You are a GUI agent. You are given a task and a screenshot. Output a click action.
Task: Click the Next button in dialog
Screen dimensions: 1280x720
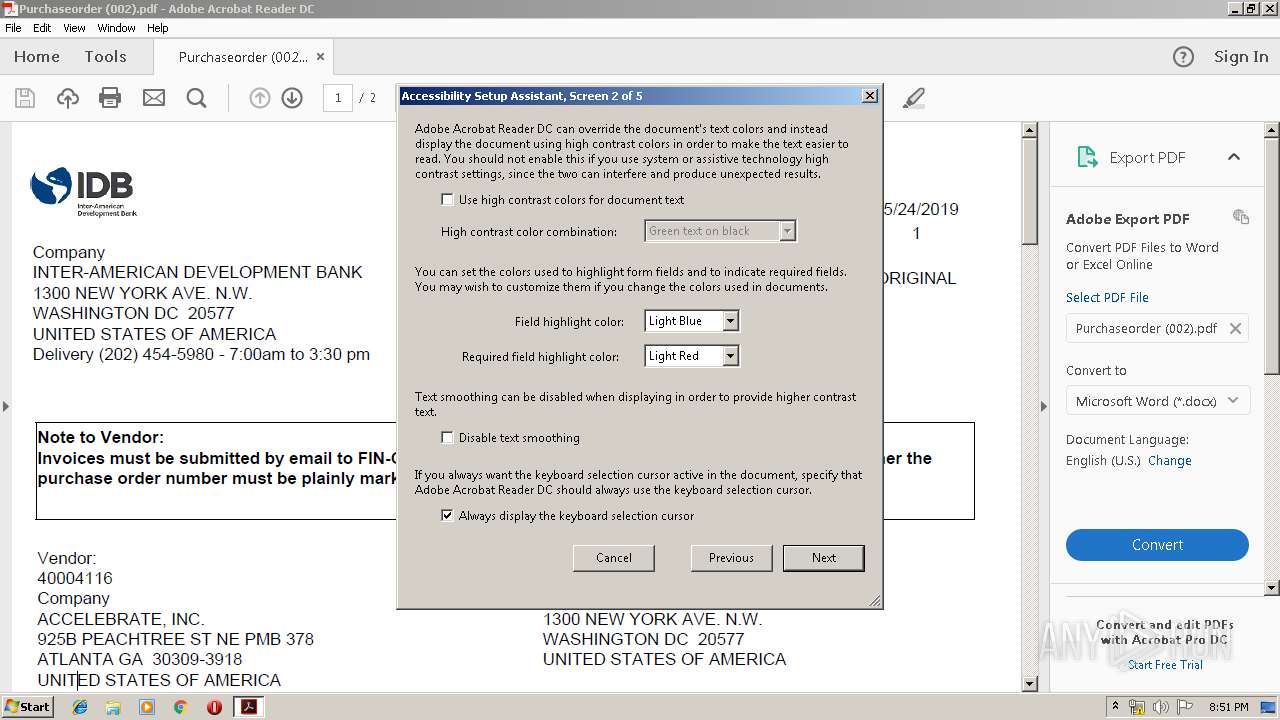tap(824, 558)
